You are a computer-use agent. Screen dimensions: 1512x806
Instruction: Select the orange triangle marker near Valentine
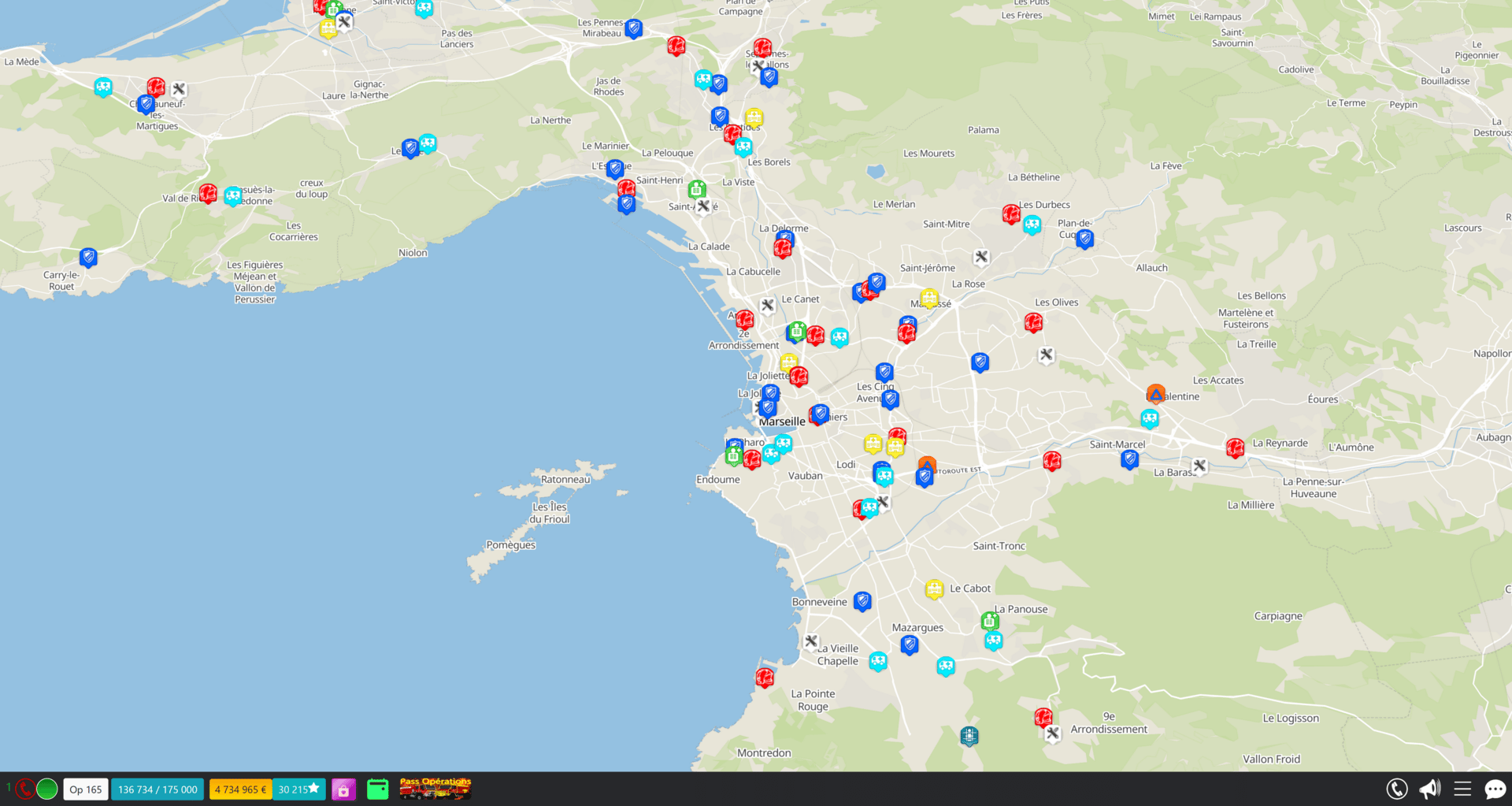click(x=1155, y=393)
